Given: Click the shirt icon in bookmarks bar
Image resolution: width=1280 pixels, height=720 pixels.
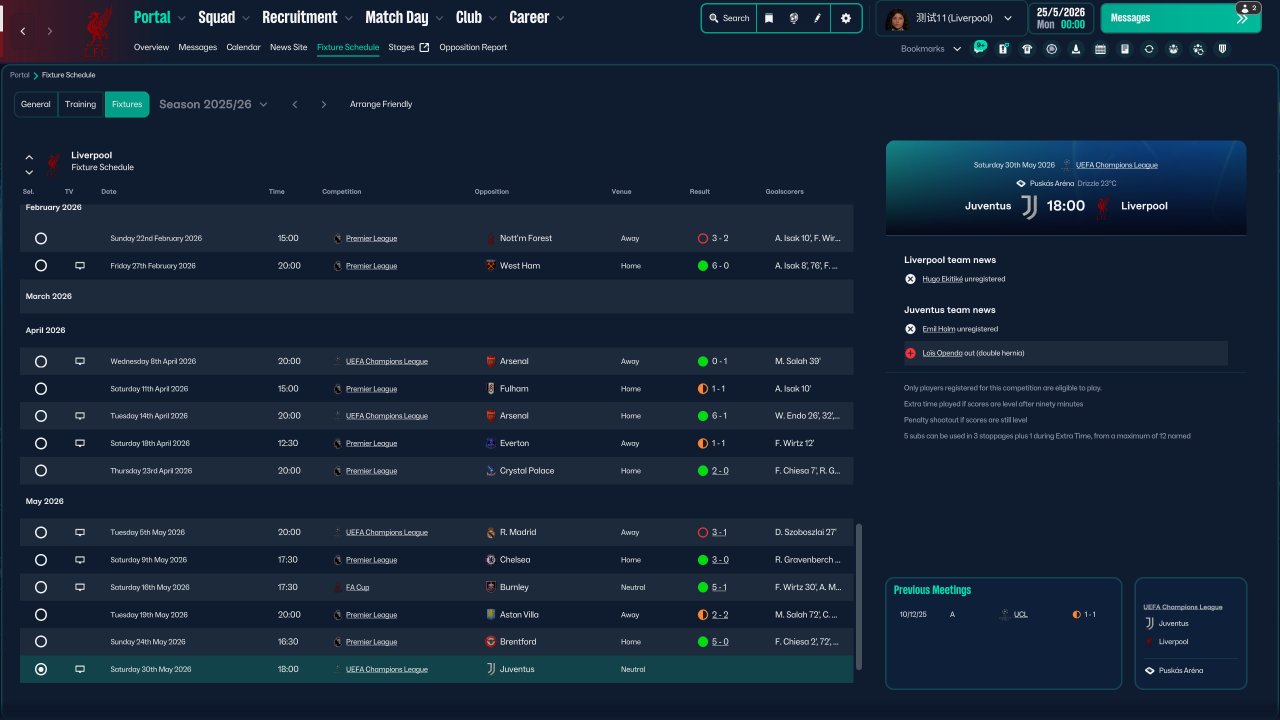Looking at the screenshot, I should tap(1027, 49).
